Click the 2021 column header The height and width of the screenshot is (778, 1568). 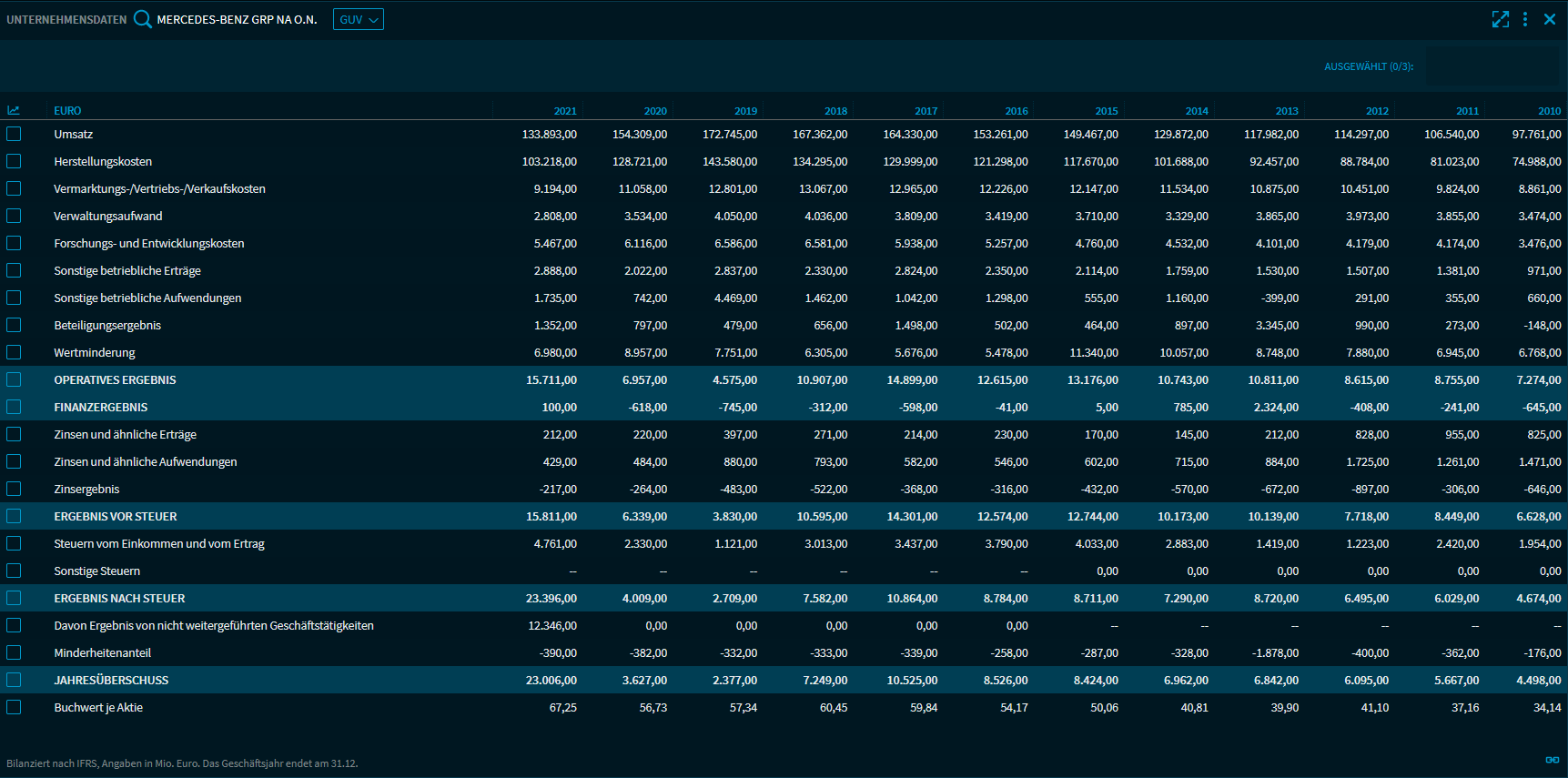click(x=565, y=111)
